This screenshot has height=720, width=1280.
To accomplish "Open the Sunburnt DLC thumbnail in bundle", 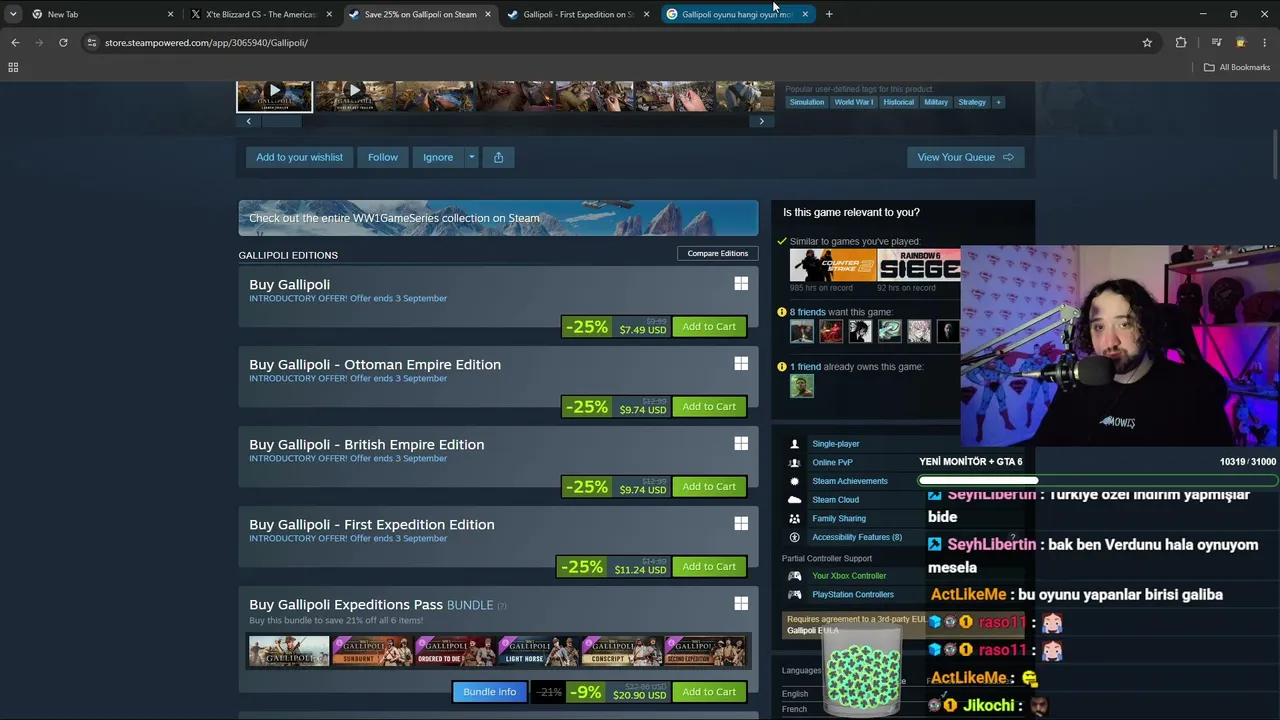I will (372, 651).
